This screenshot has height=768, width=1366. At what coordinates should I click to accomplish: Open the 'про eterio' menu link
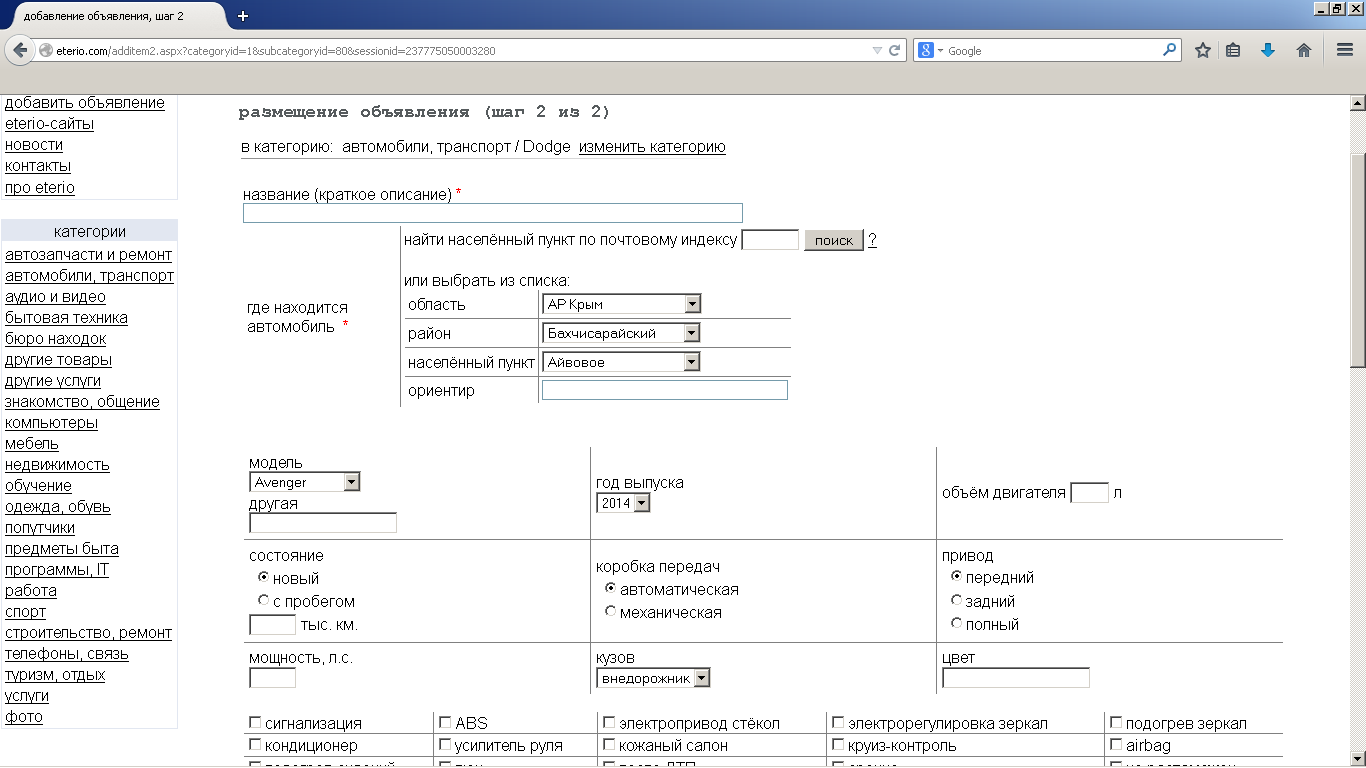tap(40, 187)
